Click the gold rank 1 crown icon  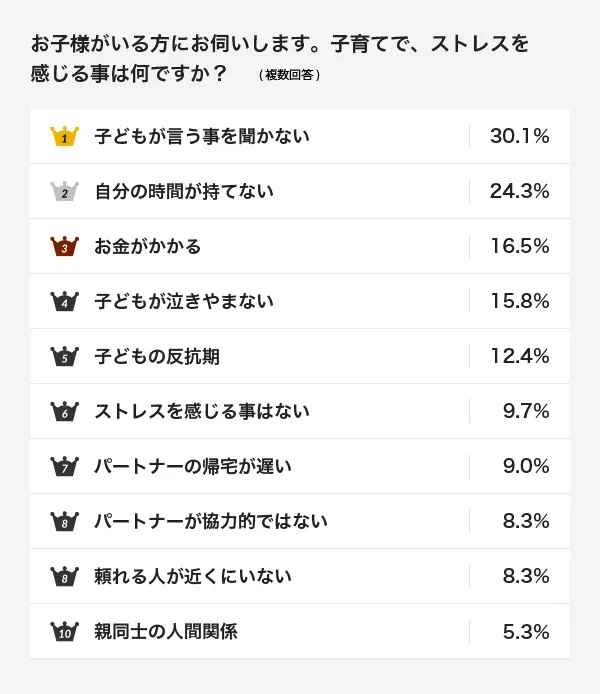pyautogui.click(x=64, y=136)
